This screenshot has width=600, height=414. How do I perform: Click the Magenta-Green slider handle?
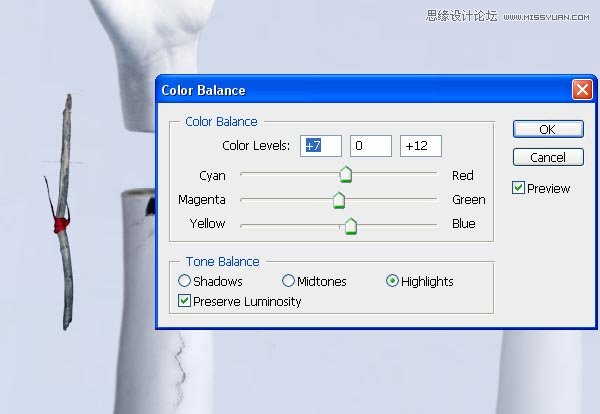(339, 200)
